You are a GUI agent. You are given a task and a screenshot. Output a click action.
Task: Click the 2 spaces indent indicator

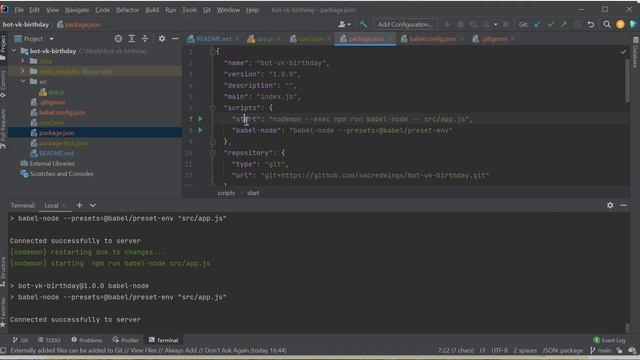525,351
